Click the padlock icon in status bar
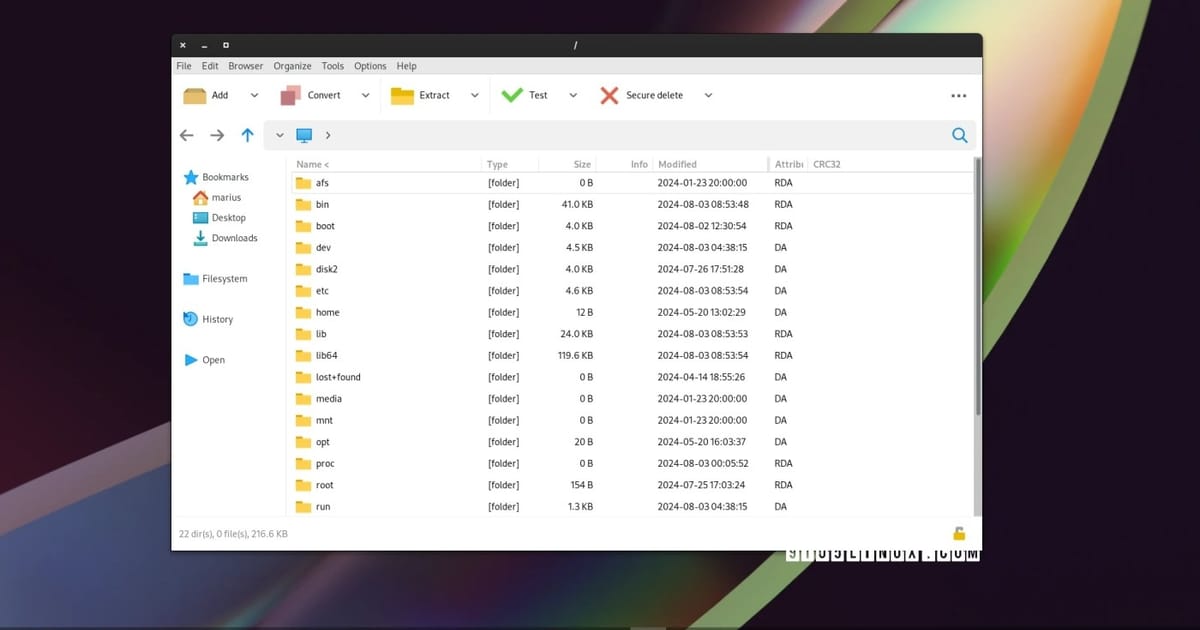Viewport: 1200px width, 630px height. (959, 534)
